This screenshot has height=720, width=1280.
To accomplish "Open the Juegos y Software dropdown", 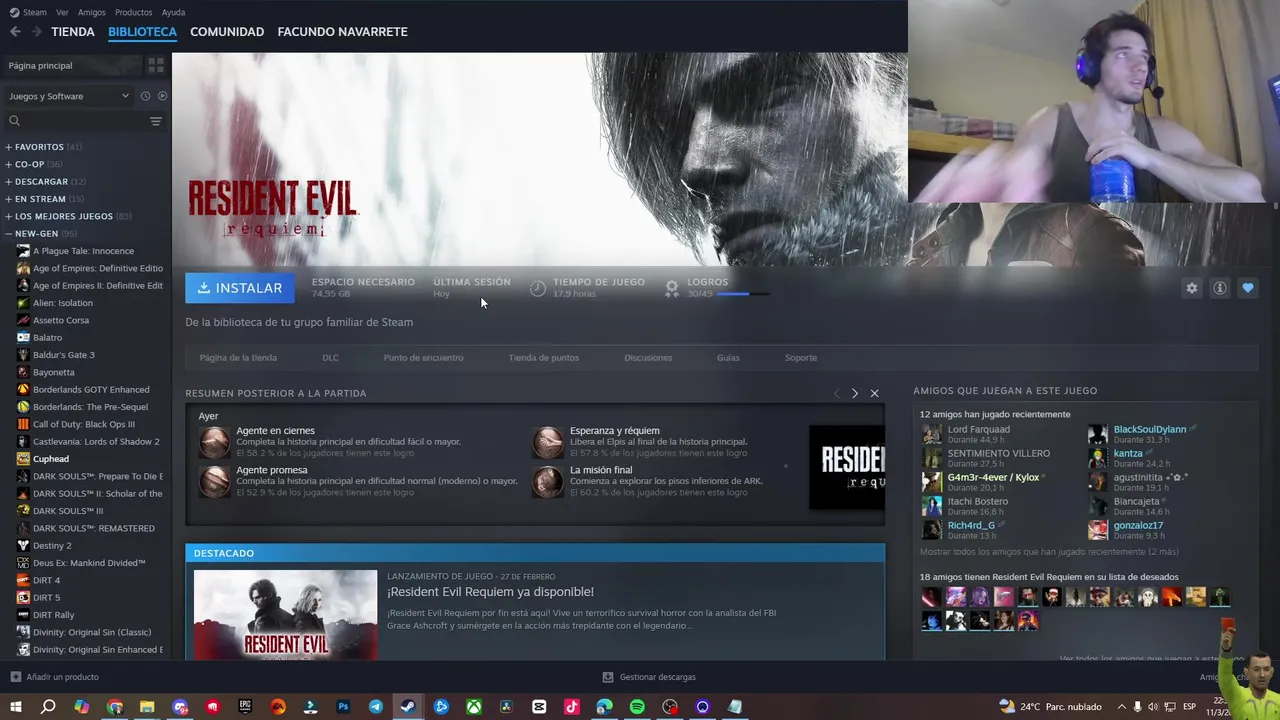I will 69,96.
